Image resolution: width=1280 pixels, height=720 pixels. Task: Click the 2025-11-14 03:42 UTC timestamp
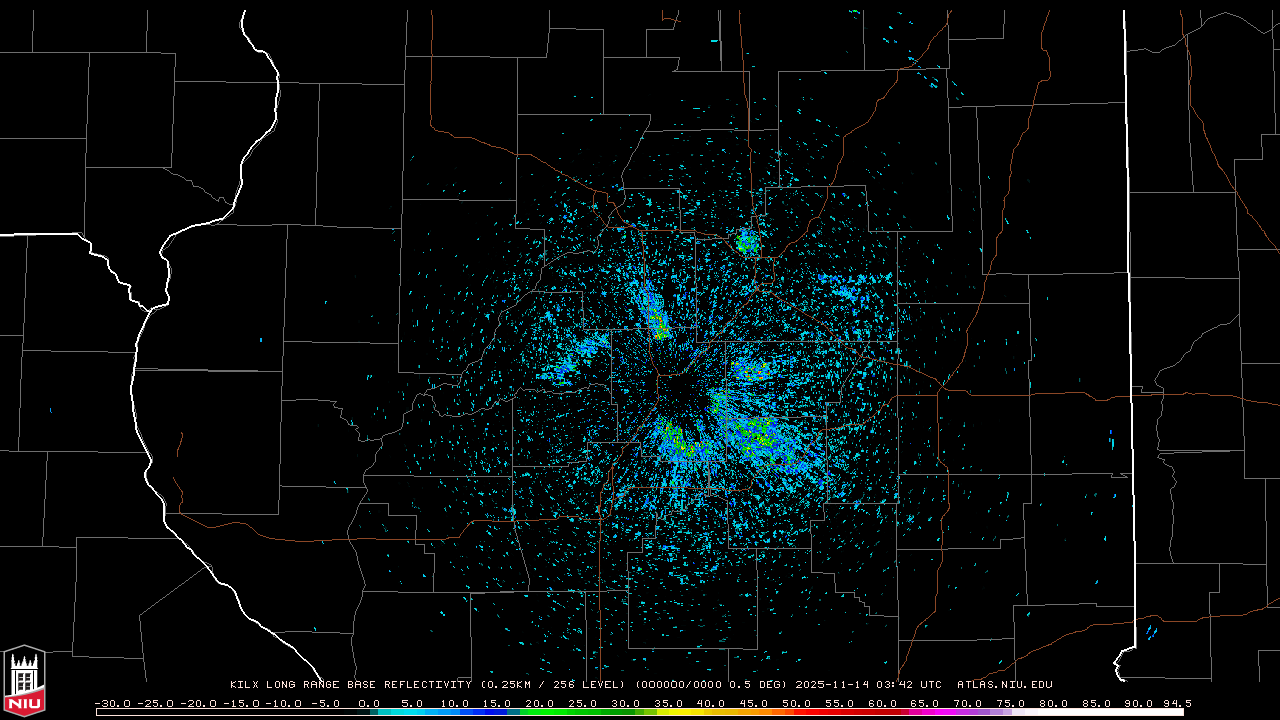pyautogui.click(x=868, y=684)
